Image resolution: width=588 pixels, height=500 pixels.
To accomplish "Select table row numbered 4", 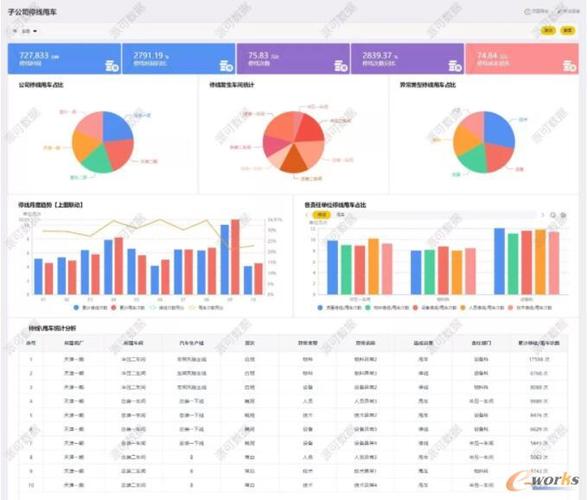I will (293, 401).
